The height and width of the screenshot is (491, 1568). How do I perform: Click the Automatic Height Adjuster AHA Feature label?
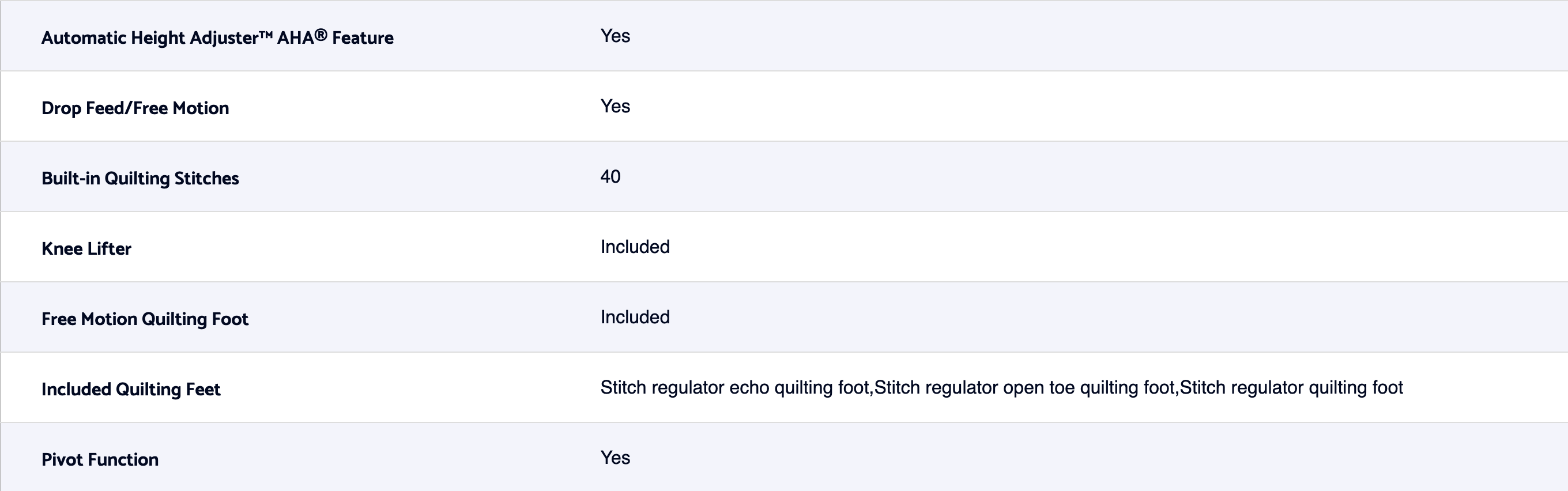[x=217, y=37]
